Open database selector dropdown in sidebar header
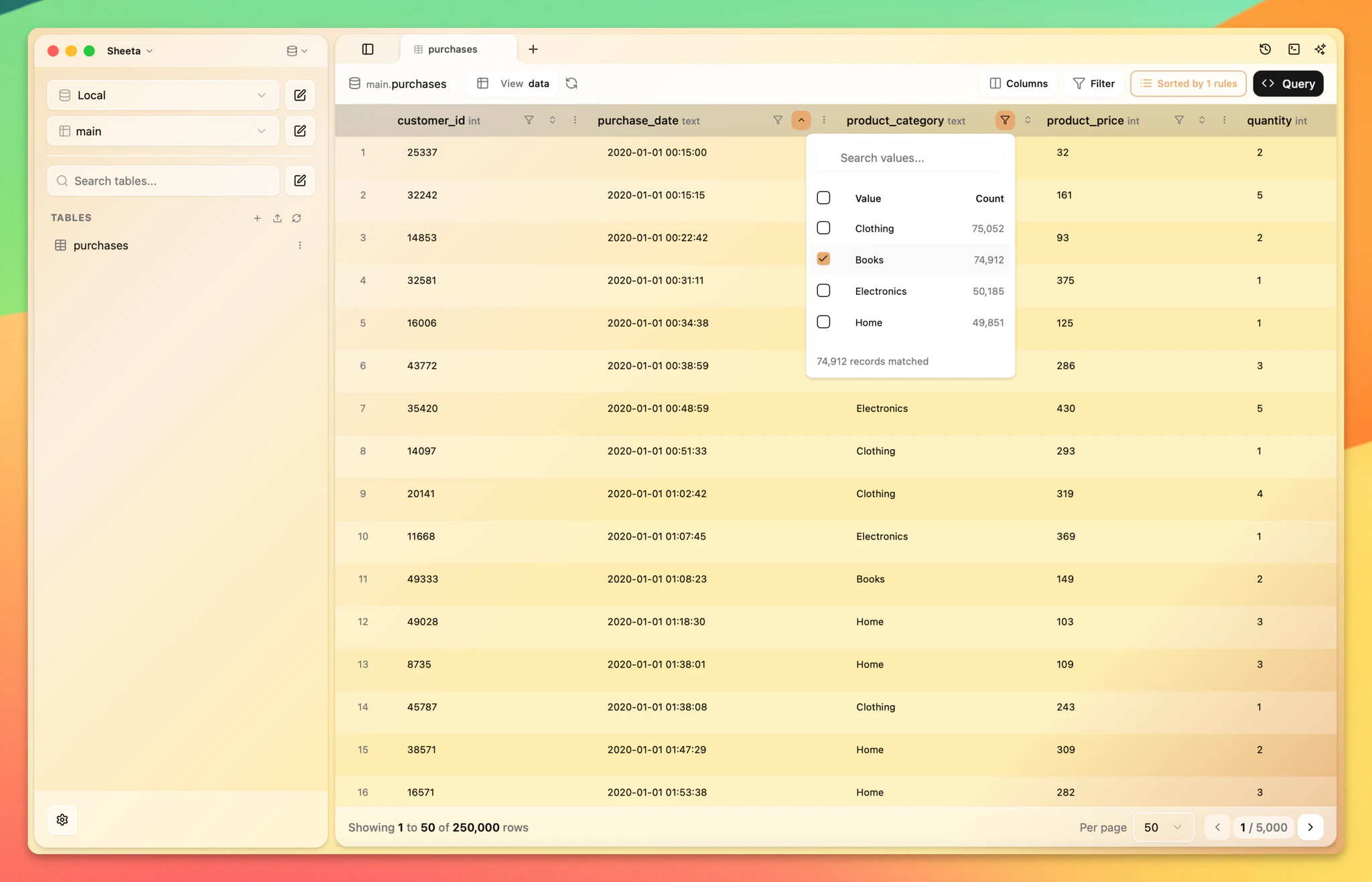This screenshot has height=882, width=1372. click(297, 51)
